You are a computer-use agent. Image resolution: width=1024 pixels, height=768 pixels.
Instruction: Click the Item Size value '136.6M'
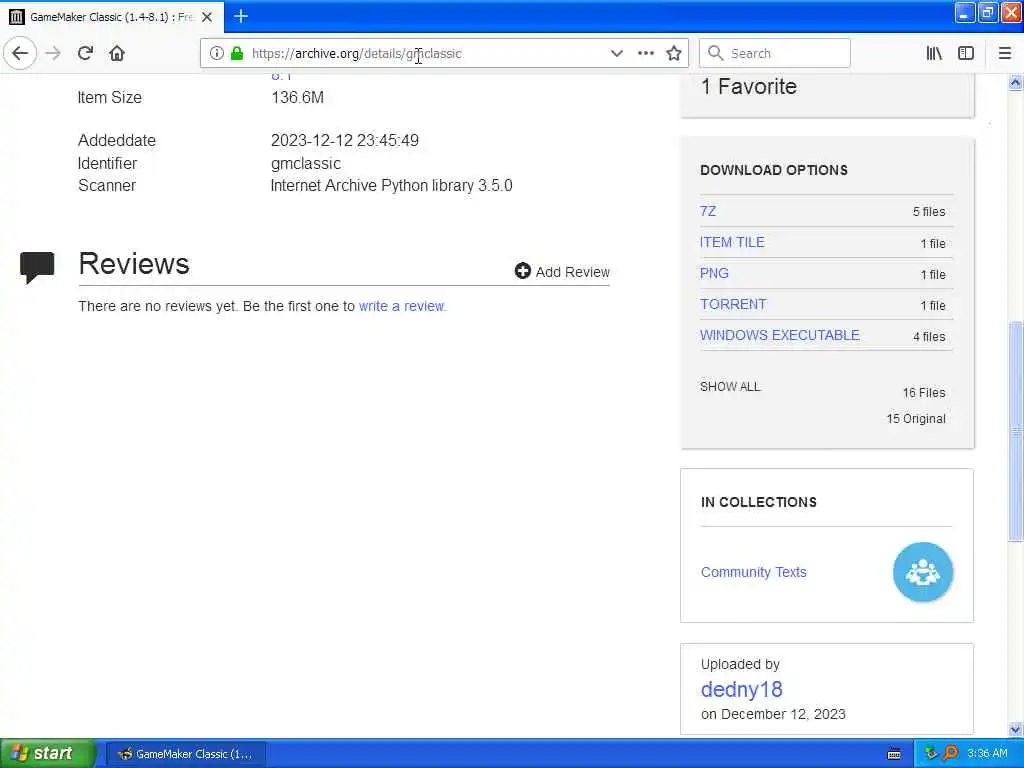tap(297, 97)
